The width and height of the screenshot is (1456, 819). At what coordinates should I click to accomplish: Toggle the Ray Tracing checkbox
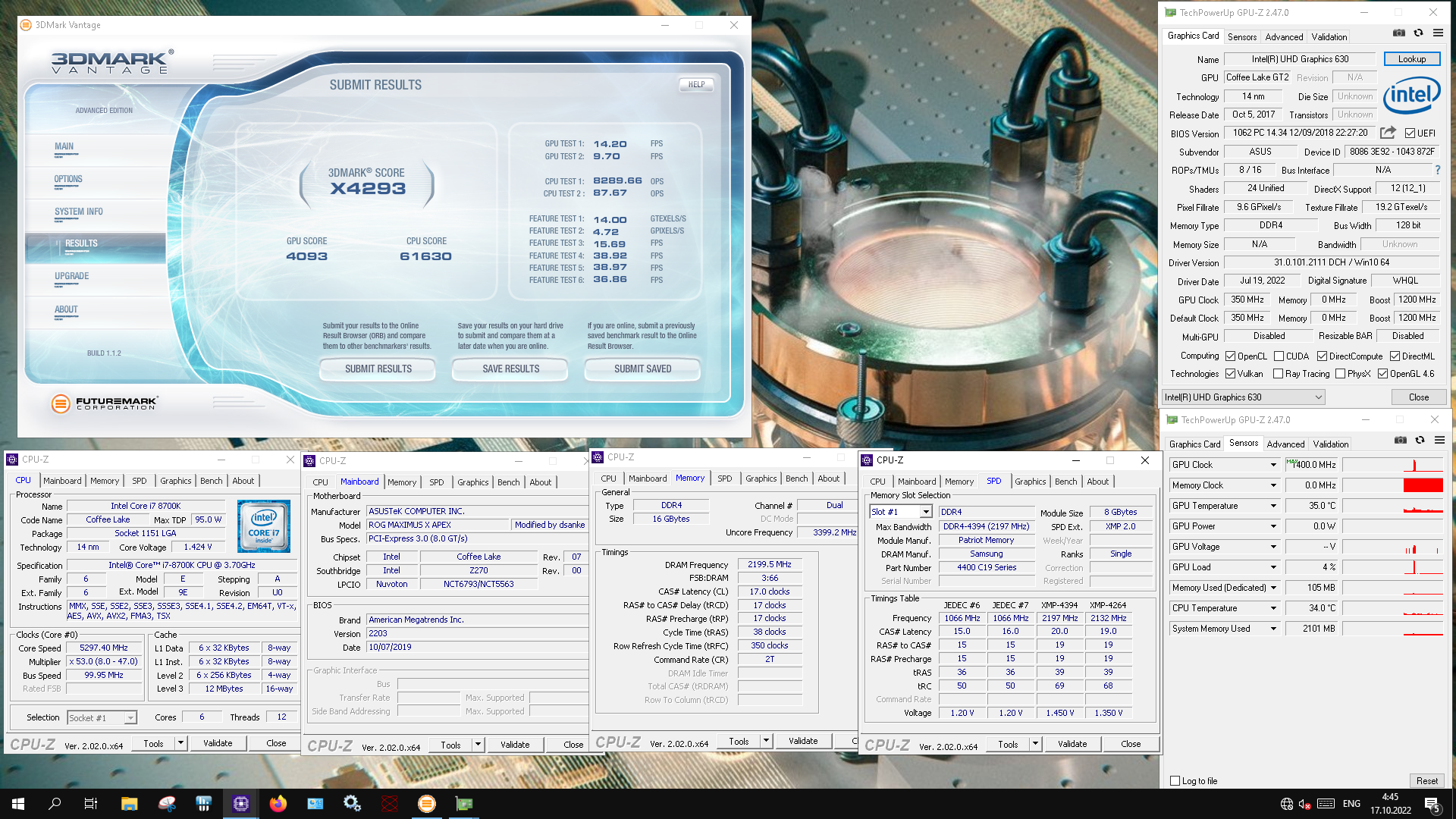pyautogui.click(x=1279, y=374)
